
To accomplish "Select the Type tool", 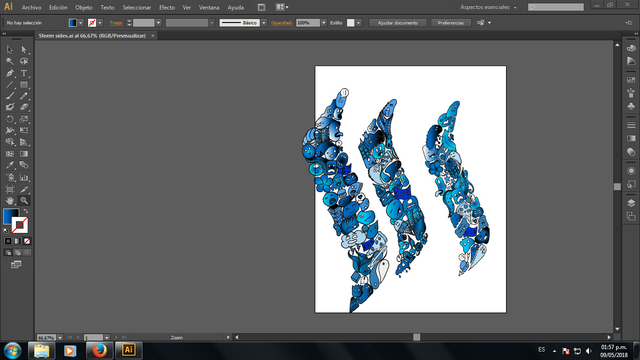I will (24, 73).
